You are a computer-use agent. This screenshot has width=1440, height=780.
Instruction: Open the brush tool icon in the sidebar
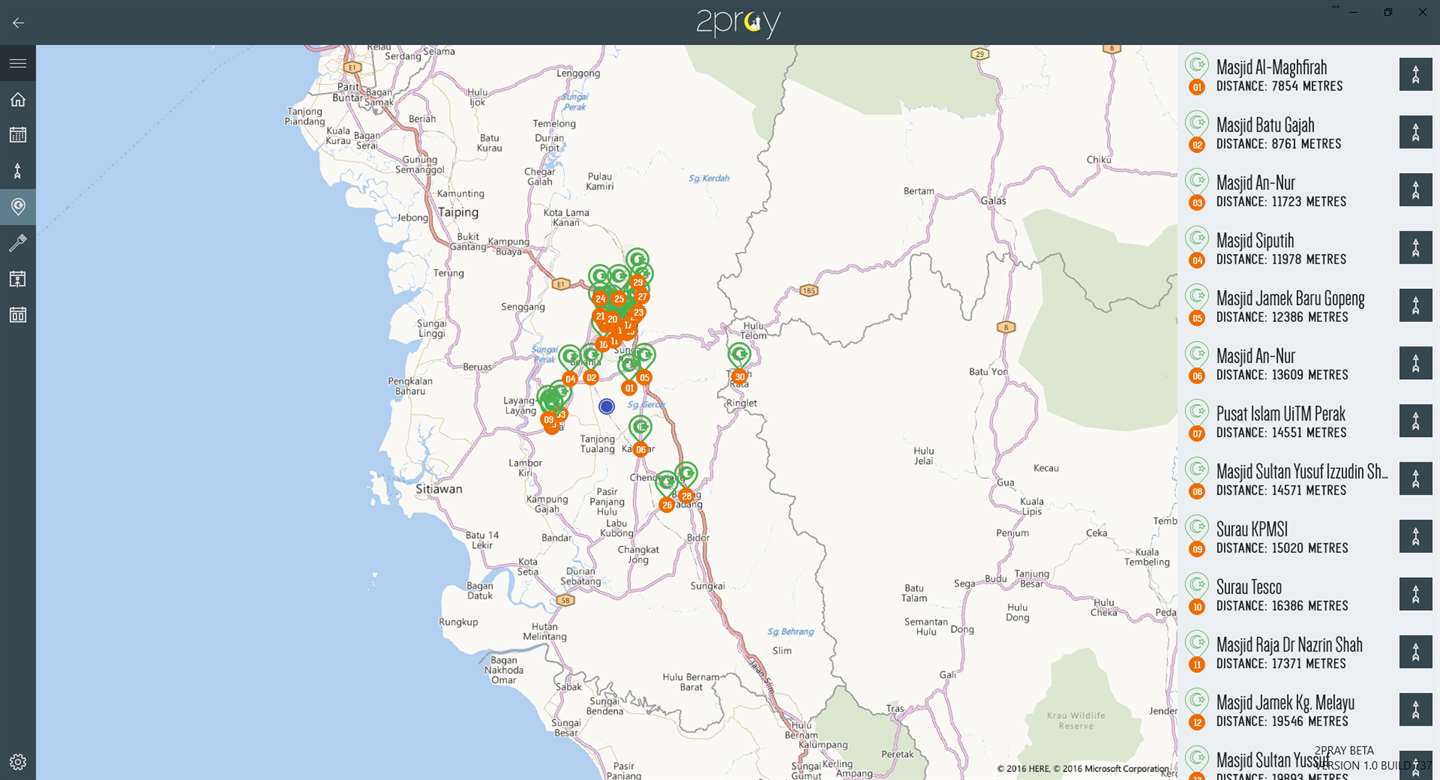[x=18, y=243]
